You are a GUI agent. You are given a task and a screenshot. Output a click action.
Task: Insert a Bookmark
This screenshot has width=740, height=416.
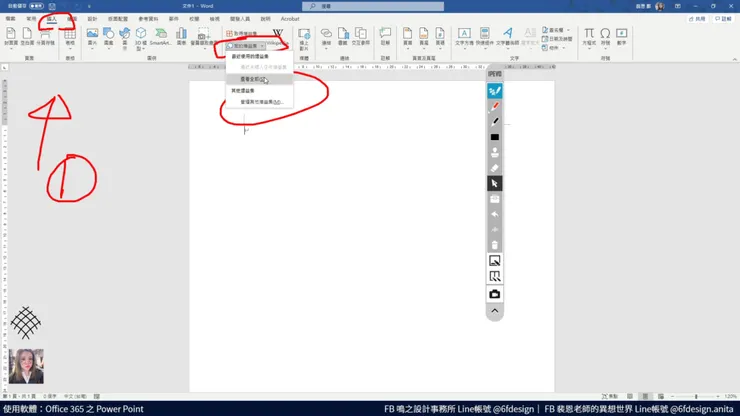pyautogui.click(x=343, y=36)
